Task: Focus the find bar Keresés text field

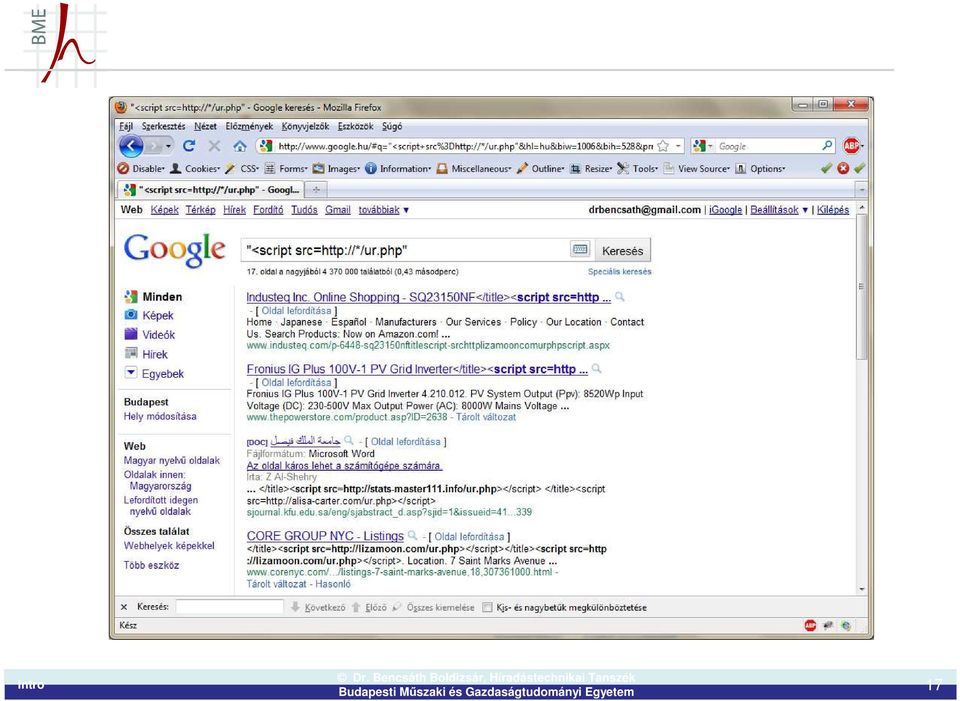Action: point(230,607)
